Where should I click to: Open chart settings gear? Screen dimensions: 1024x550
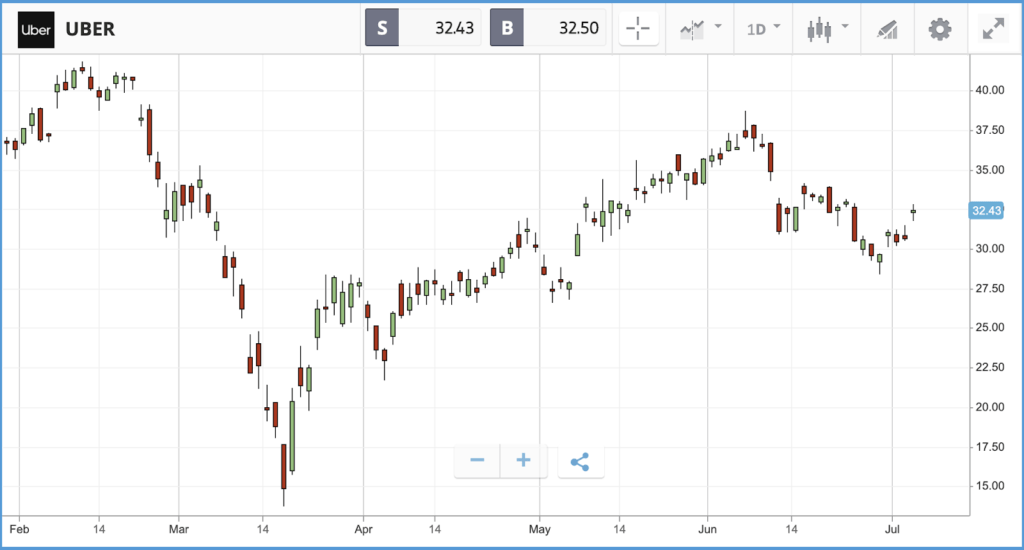coord(940,29)
